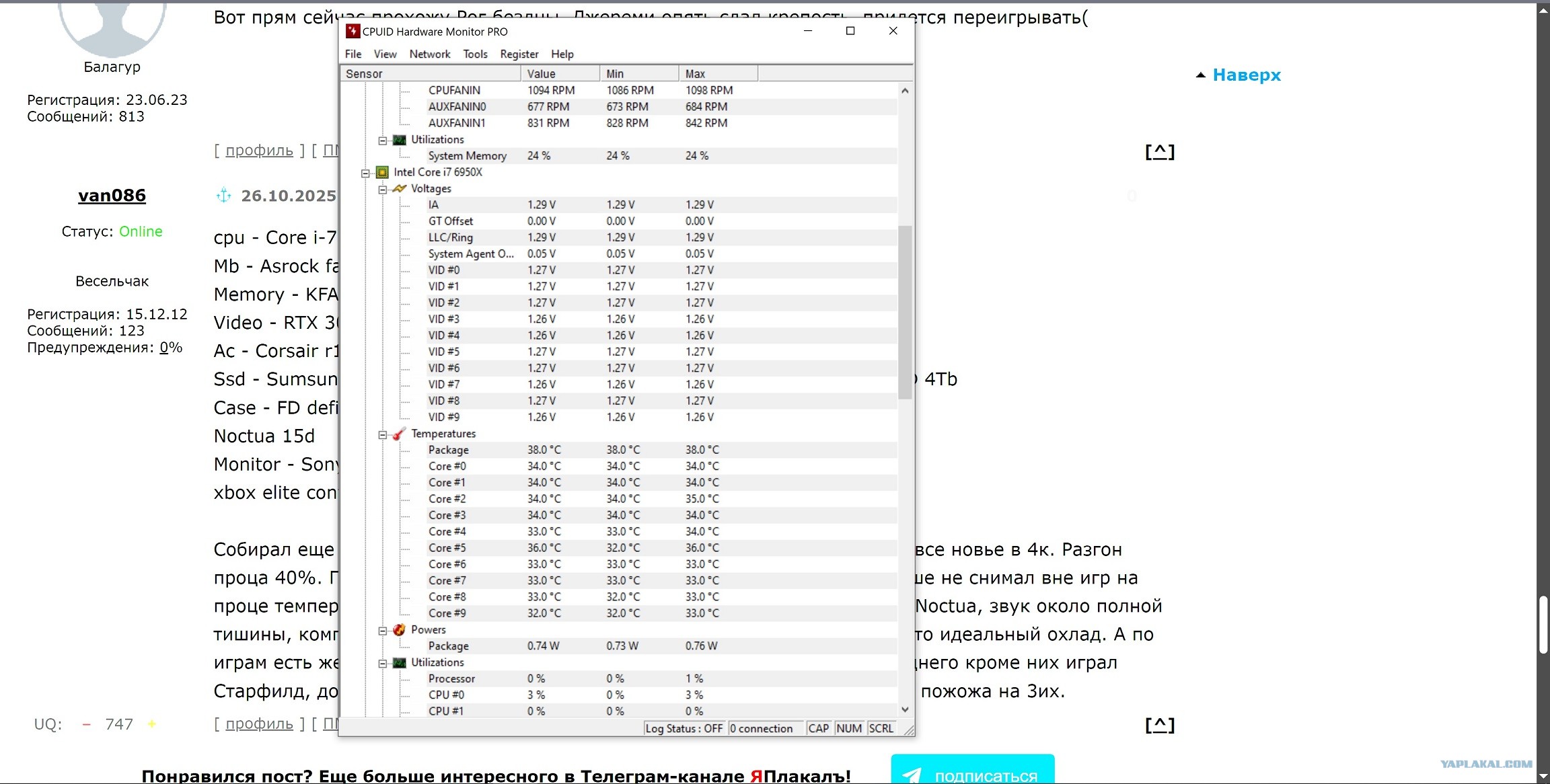
Task: Click the Utilizations icon above the Processor row
Action: click(x=400, y=663)
